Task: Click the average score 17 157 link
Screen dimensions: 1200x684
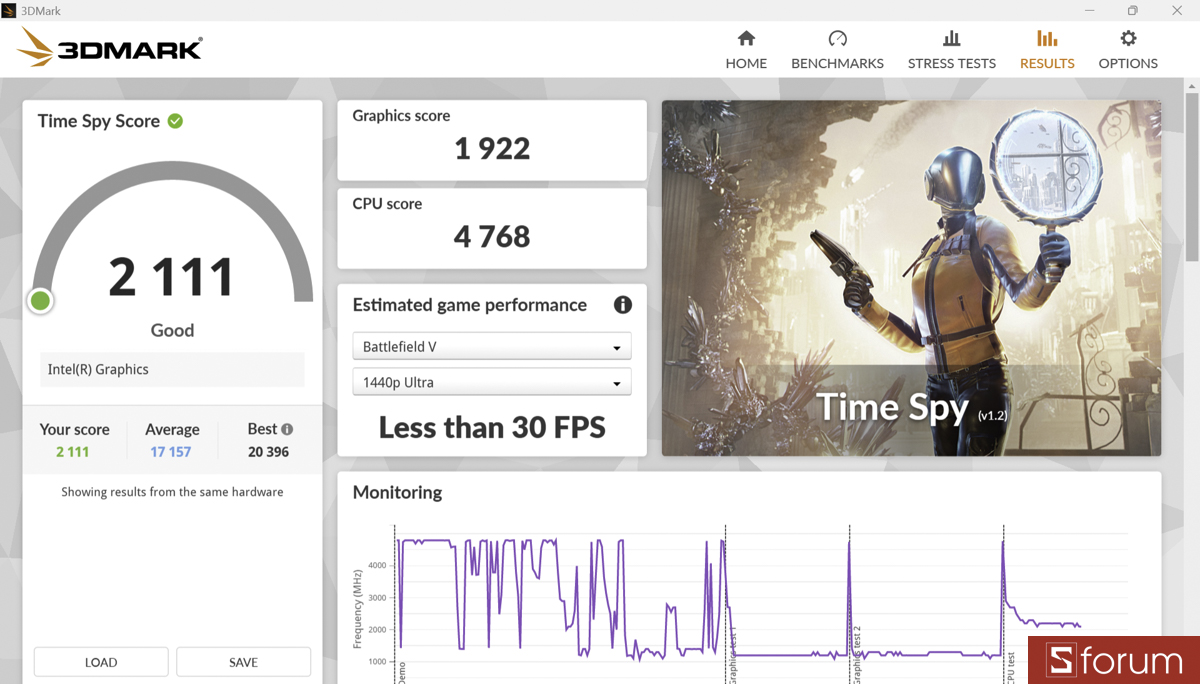Action: click(171, 452)
